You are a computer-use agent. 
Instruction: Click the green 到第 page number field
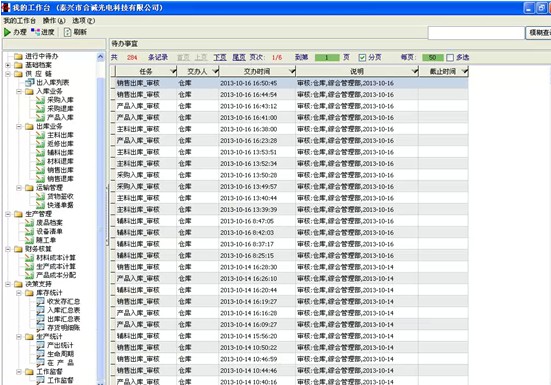(x=327, y=58)
